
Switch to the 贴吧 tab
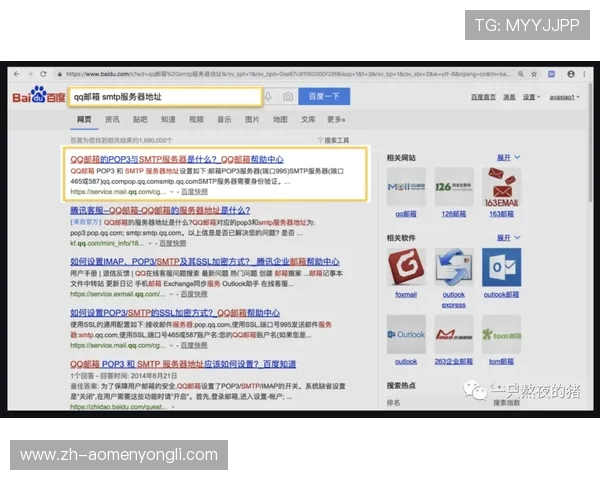140,119
